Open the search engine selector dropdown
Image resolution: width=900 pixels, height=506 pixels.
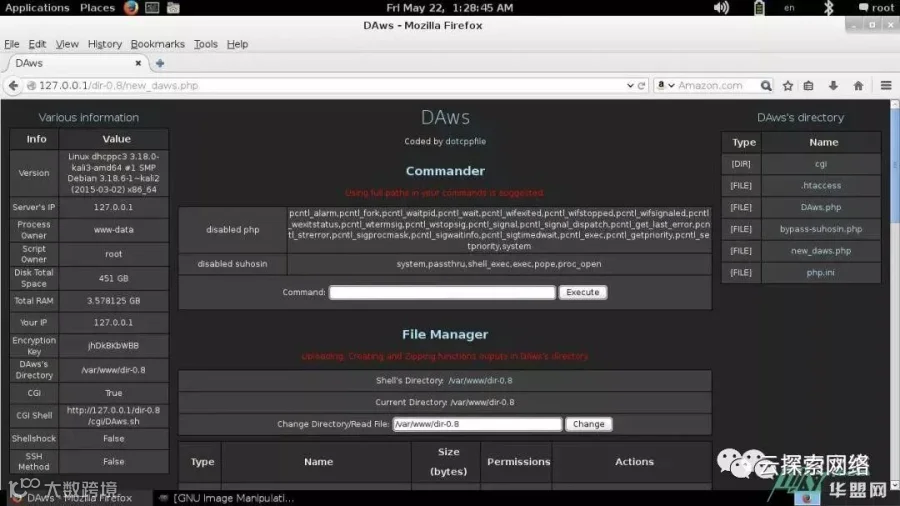(x=665, y=85)
